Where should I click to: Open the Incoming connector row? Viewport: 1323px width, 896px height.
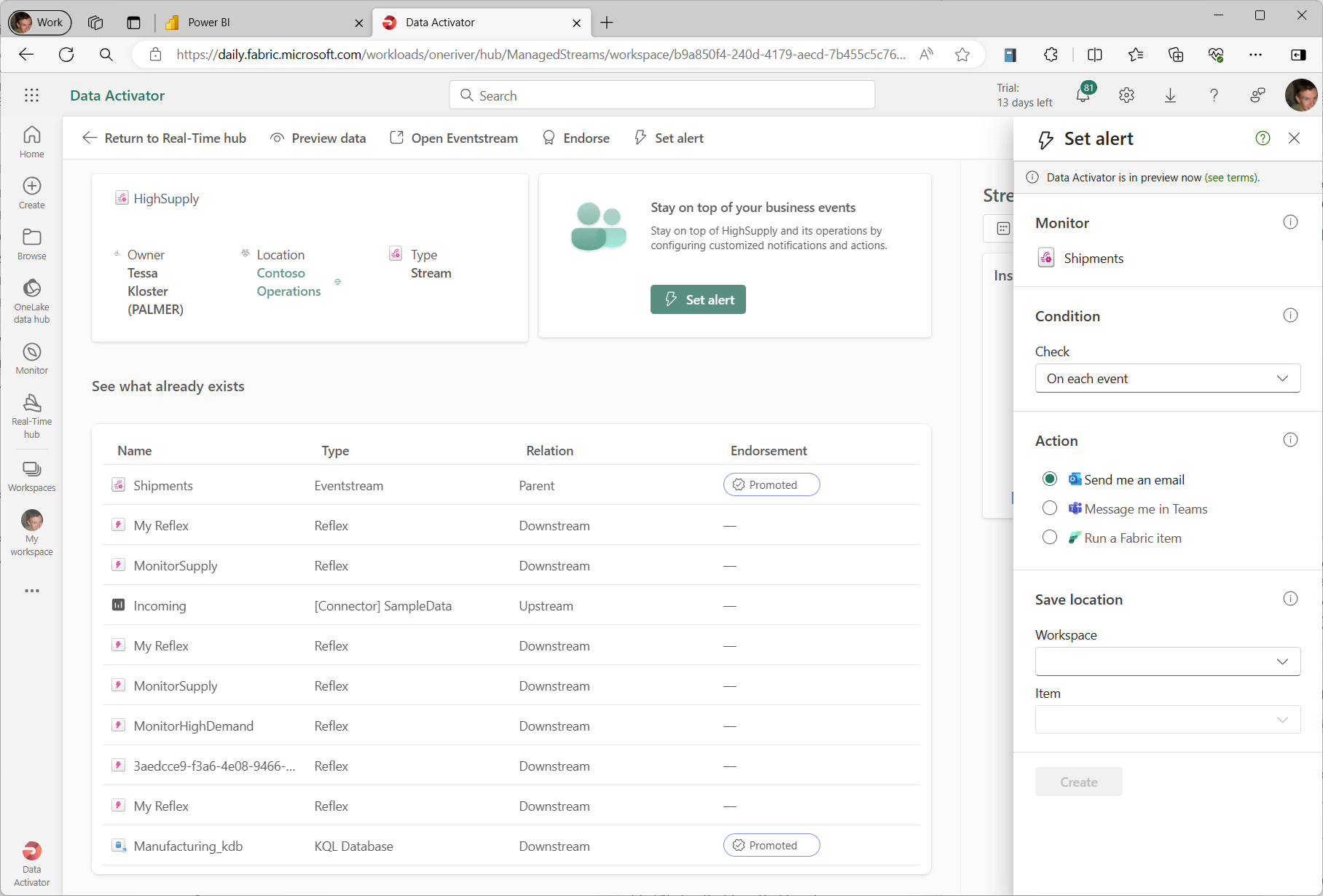(511, 605)
